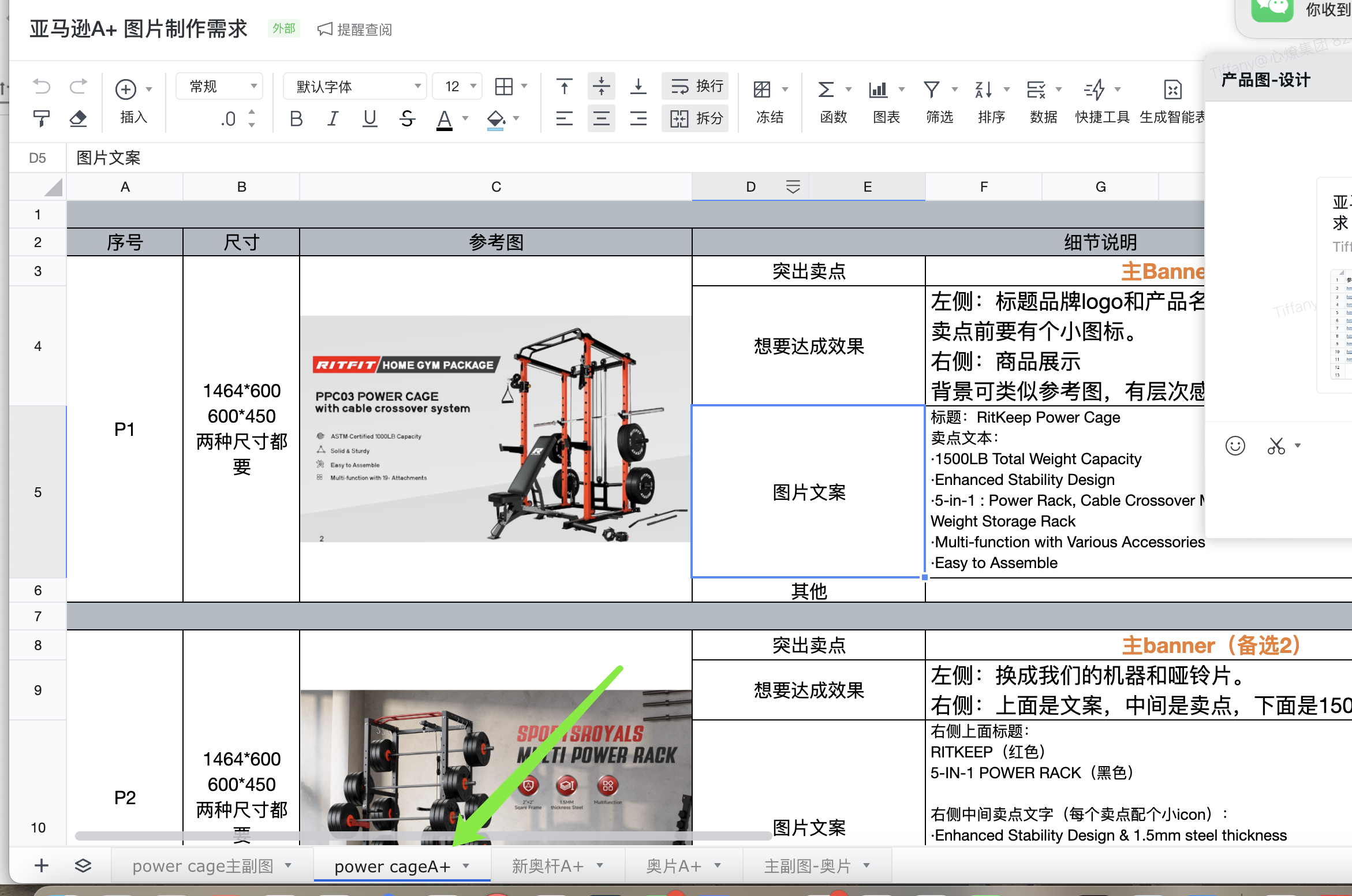Click the column D filter menu icon
Viewport: 1352px width, 896px height.
(793, 186)
